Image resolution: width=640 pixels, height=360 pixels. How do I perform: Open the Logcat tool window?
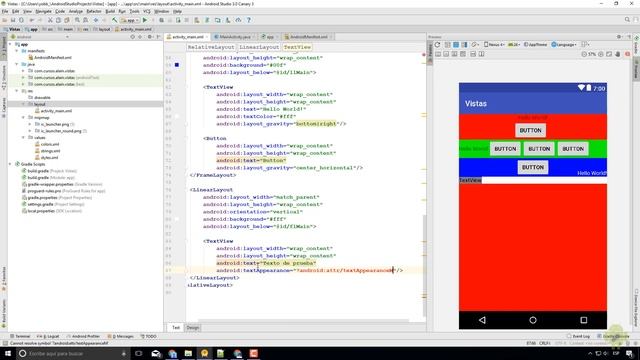(x=48, y=336)
